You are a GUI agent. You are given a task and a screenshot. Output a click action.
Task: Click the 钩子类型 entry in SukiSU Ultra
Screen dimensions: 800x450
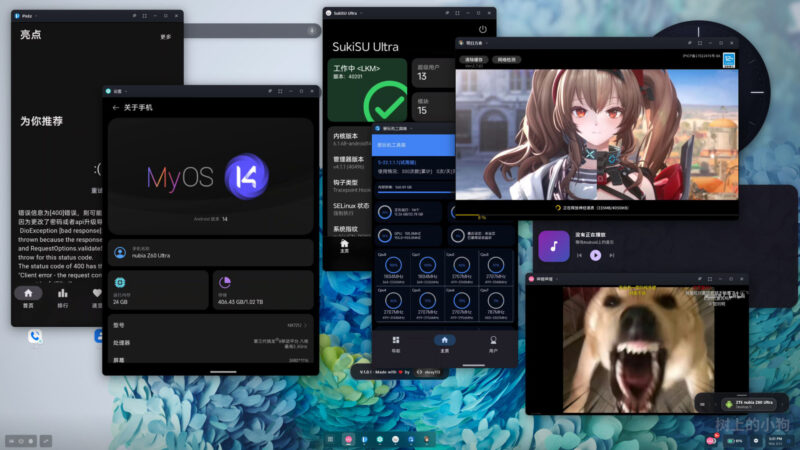click(x=352, y=186)
